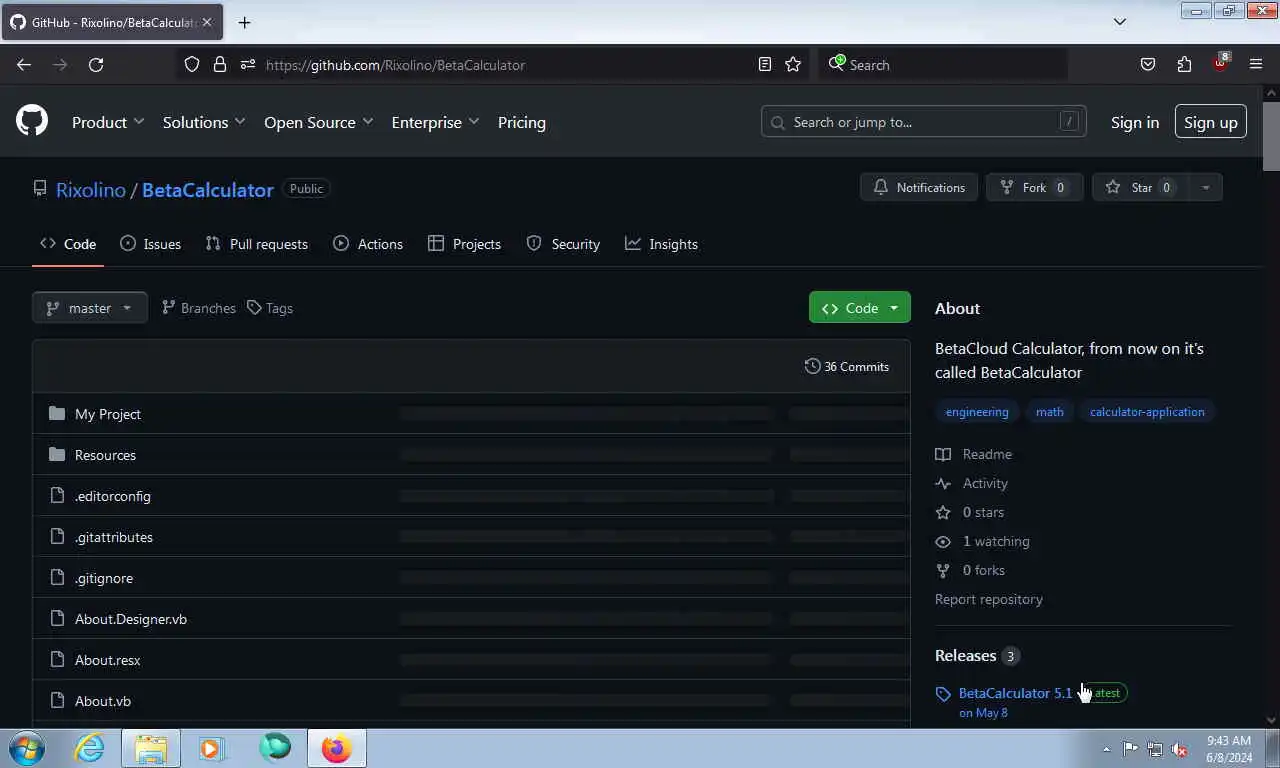Viewport: 1280px width, 768px height.
Task: Click the file icon beside .editorconfig
Action: point(57,495)
